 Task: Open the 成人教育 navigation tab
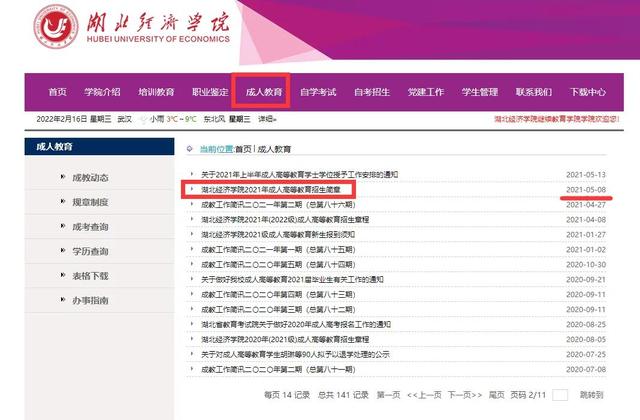[264, 92]
